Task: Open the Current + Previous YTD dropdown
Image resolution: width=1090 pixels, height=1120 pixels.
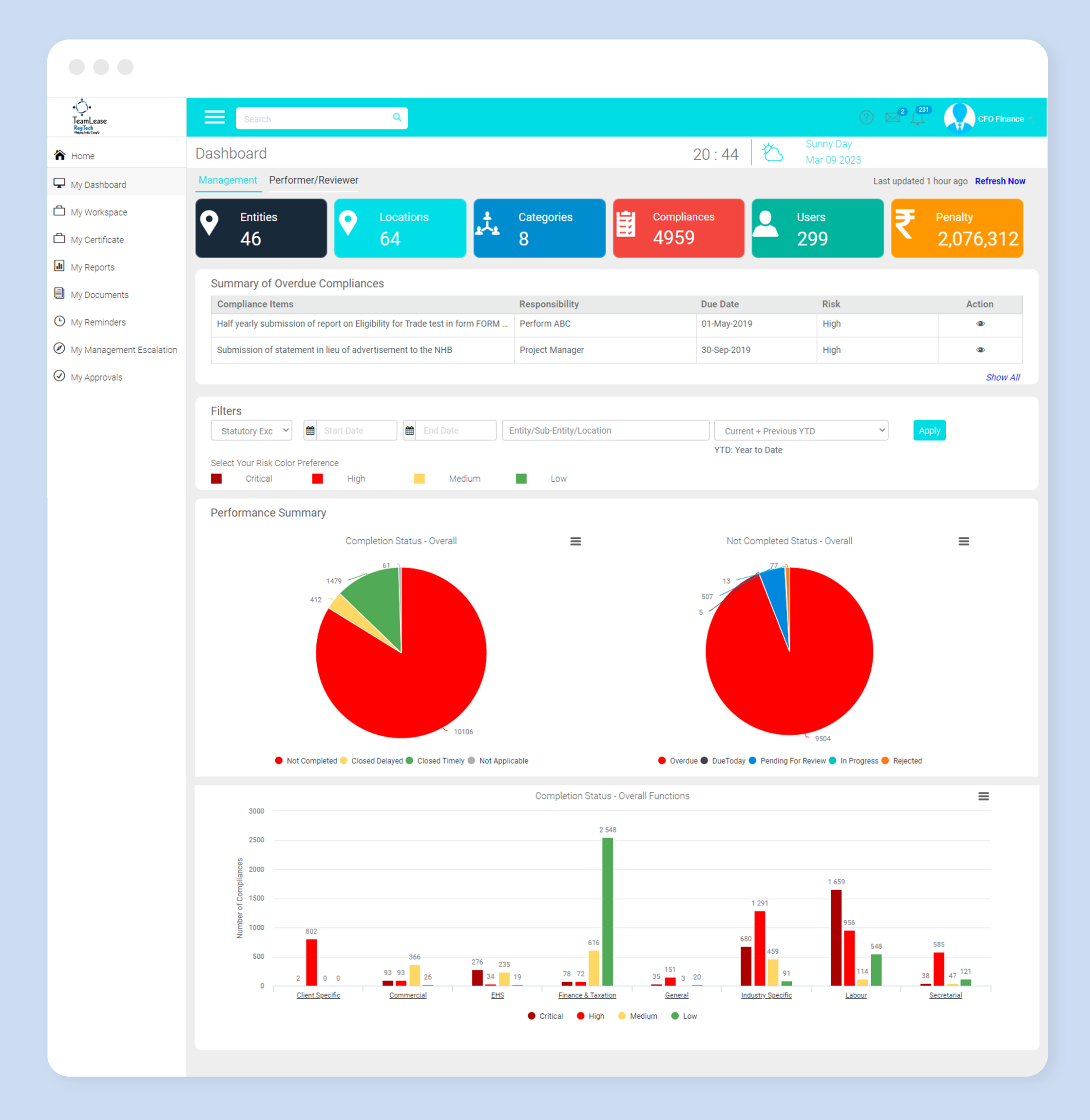Action: click(801, 430)
